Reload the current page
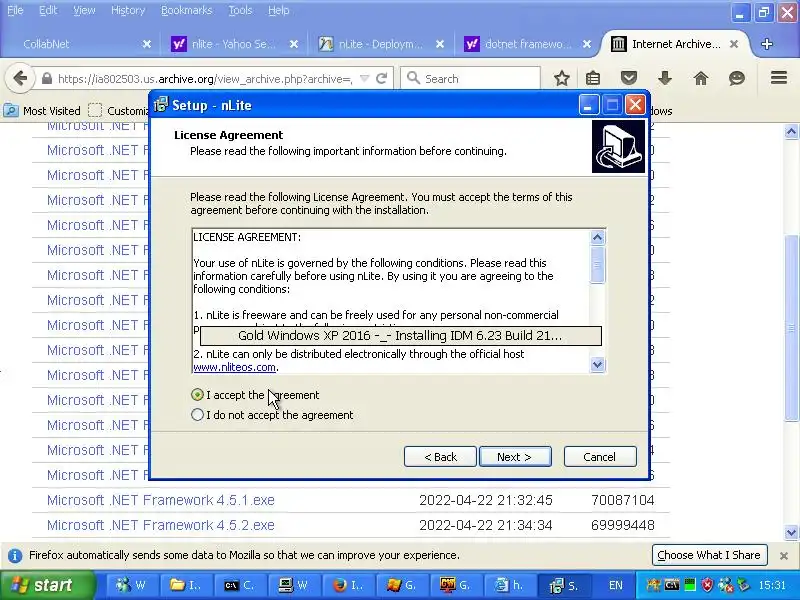Screen dimensions: 800x600 (382, 79)
